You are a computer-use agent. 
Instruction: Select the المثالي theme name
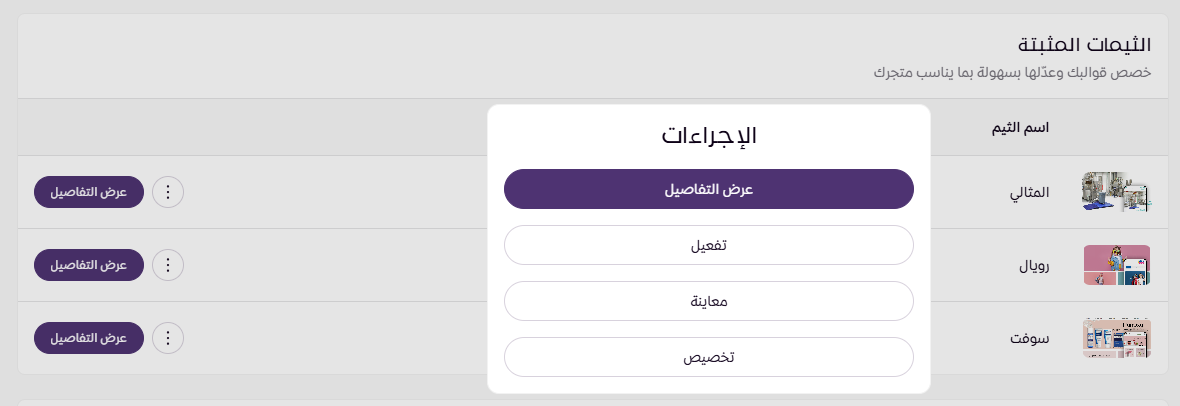[1030, 192]
